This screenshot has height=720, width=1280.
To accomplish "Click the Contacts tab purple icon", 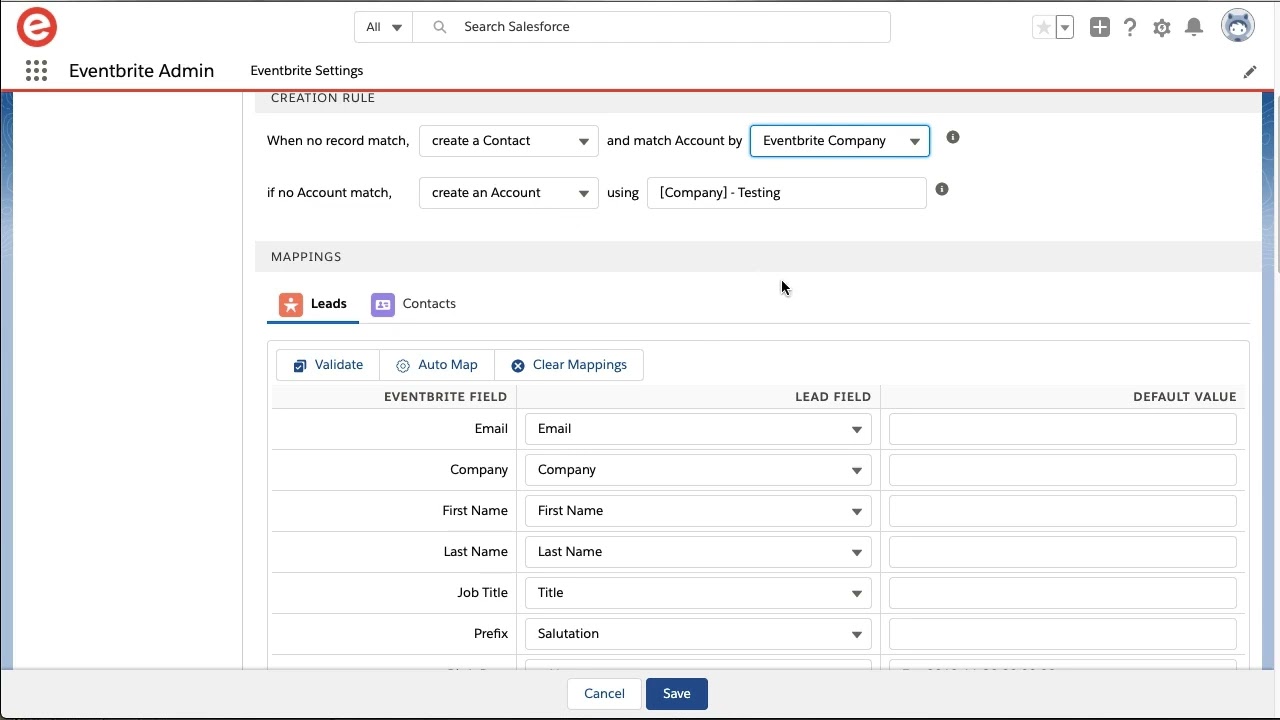I will [x=383, y=304].
